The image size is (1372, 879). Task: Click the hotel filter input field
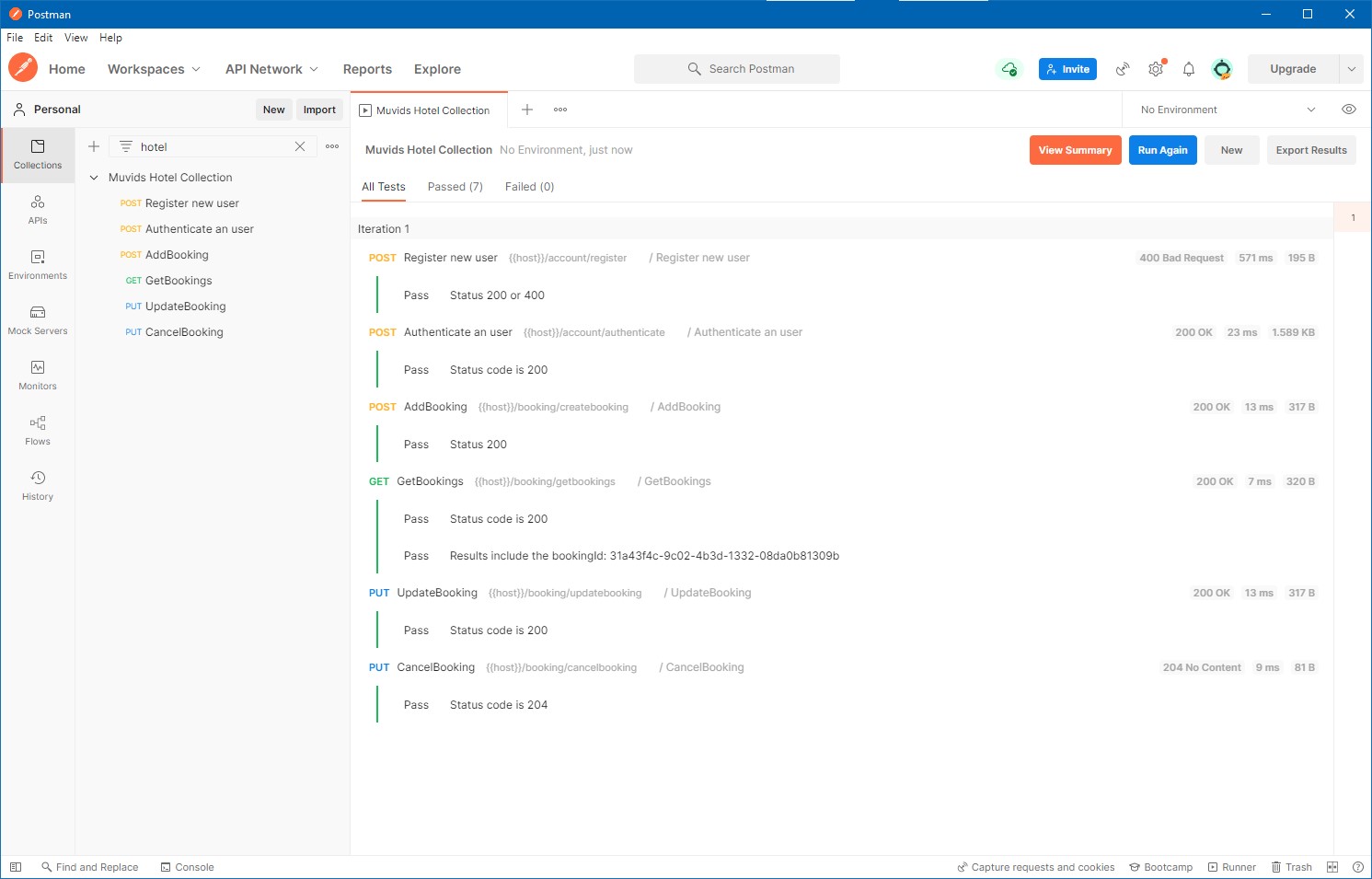212,146
